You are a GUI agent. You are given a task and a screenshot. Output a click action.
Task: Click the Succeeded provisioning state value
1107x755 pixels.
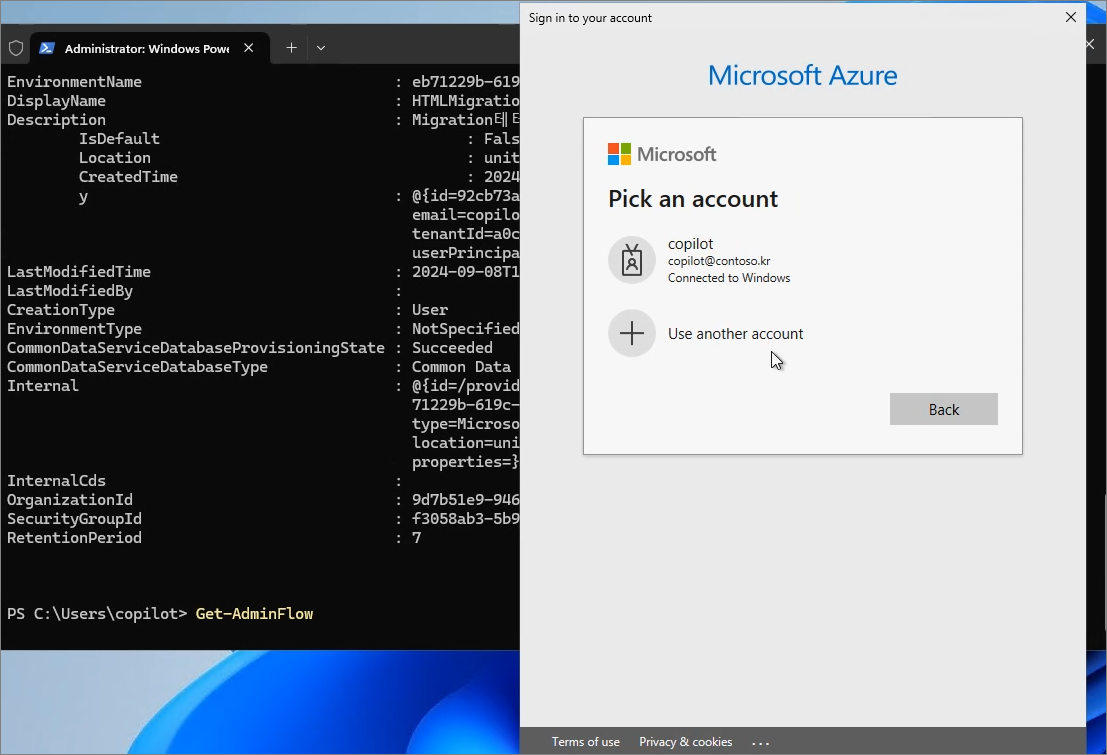click(453, 348)
